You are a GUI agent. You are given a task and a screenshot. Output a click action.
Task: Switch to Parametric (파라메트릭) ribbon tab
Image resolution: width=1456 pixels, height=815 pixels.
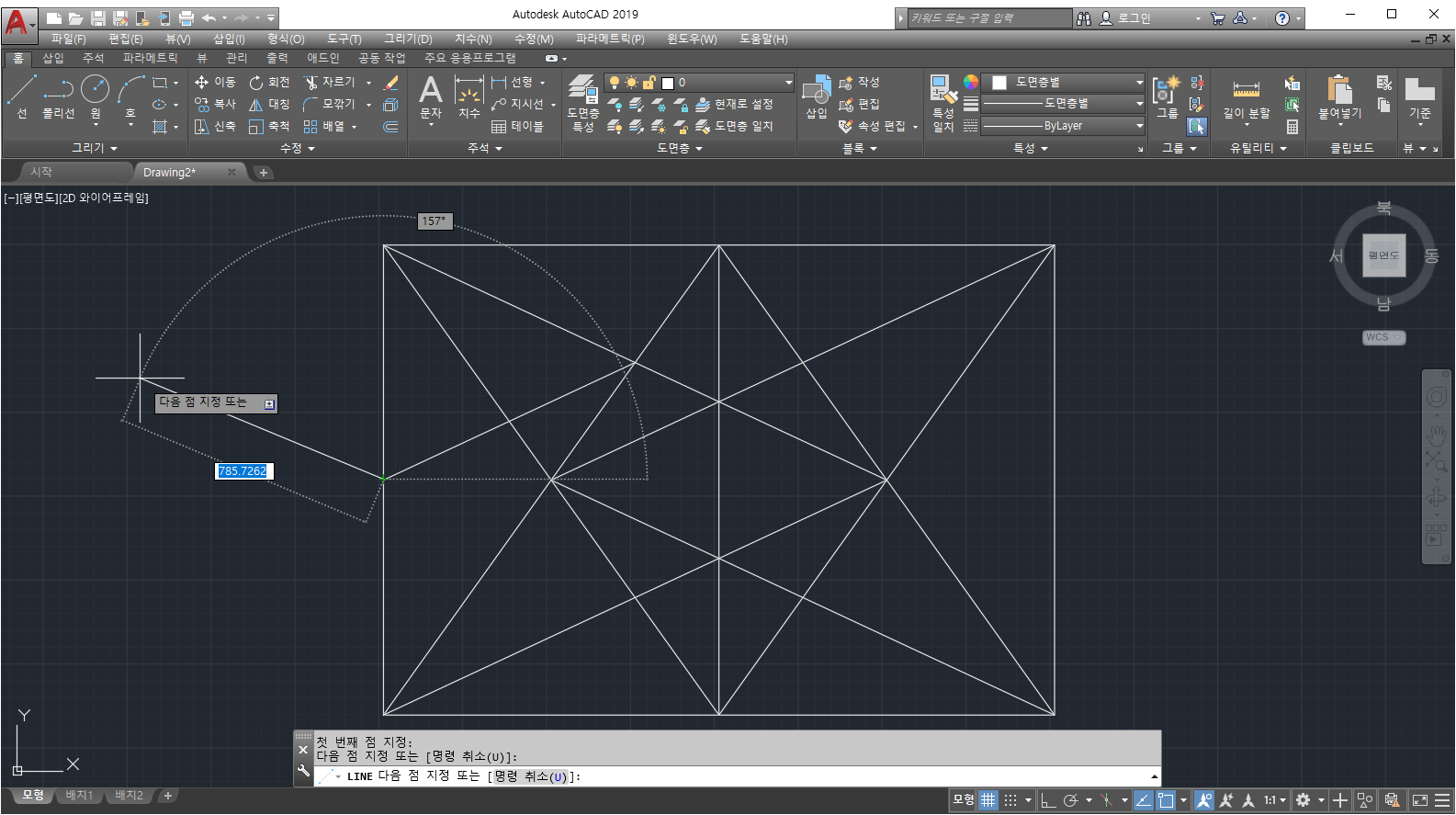click(x=151, y=58)
